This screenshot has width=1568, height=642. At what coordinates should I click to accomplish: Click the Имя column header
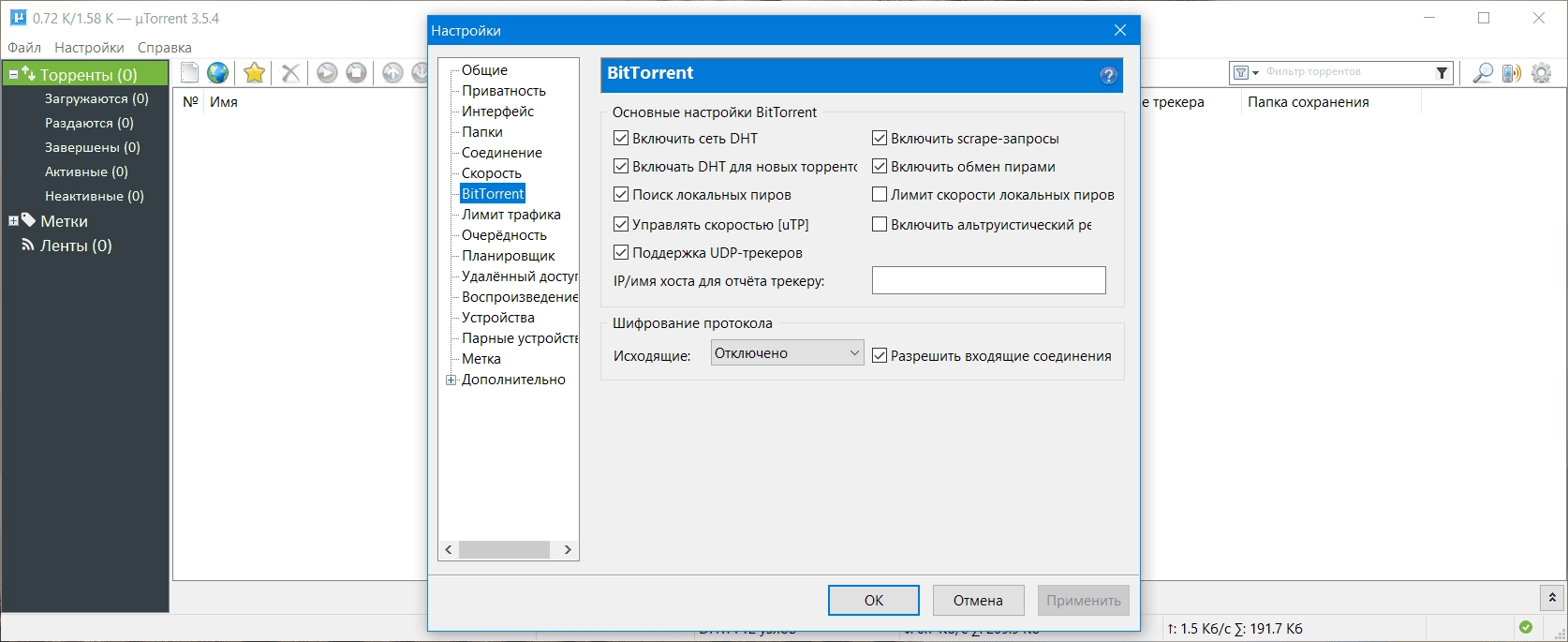[223, 101]
